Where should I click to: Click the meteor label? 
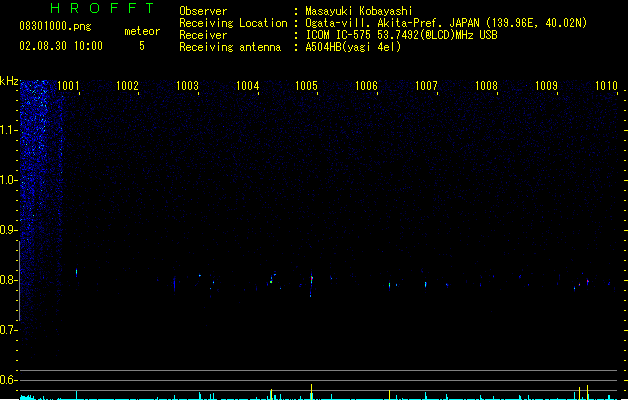tap(142, 31)
